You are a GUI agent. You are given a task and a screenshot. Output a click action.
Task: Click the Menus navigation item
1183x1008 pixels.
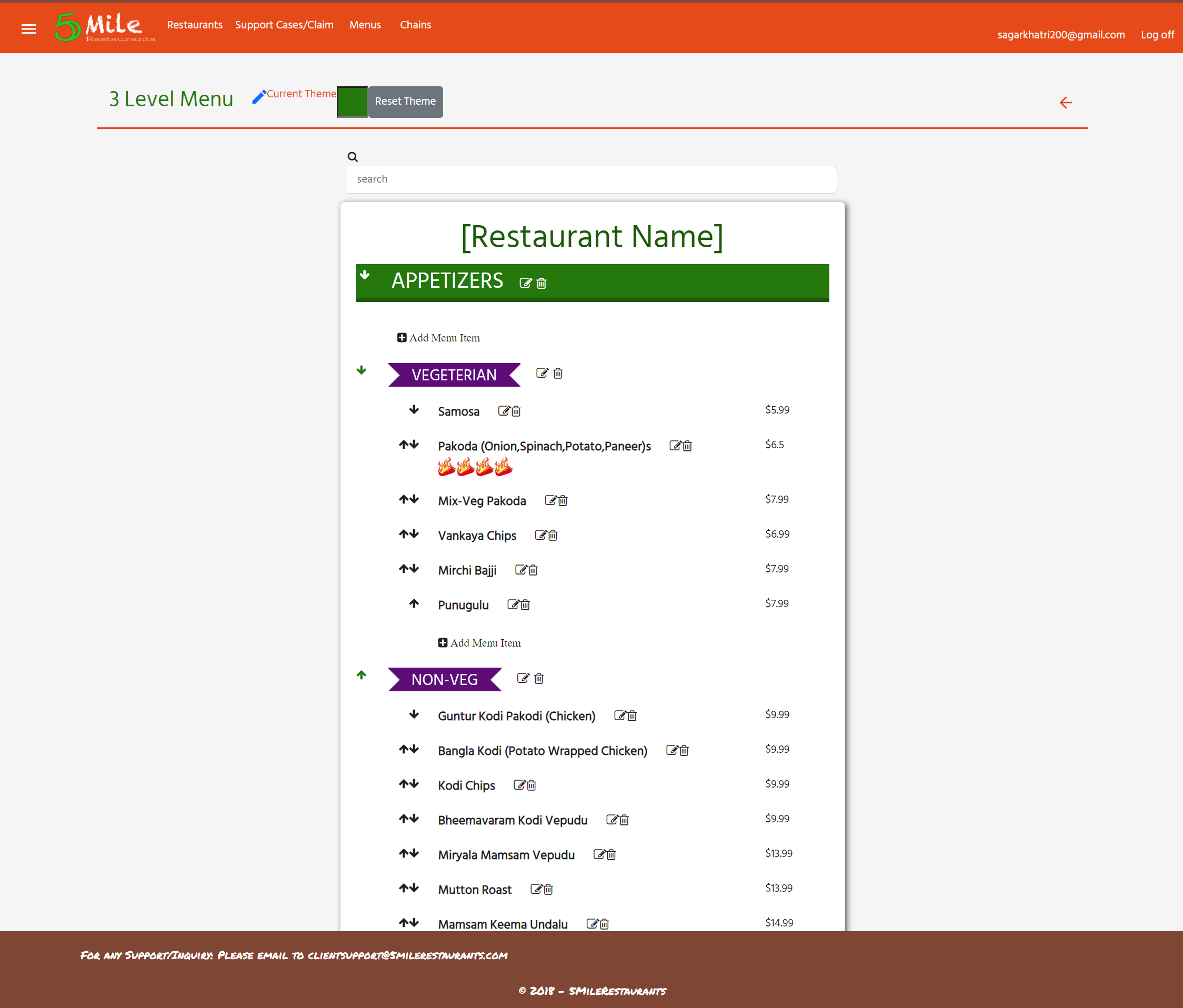coord(365,25)
